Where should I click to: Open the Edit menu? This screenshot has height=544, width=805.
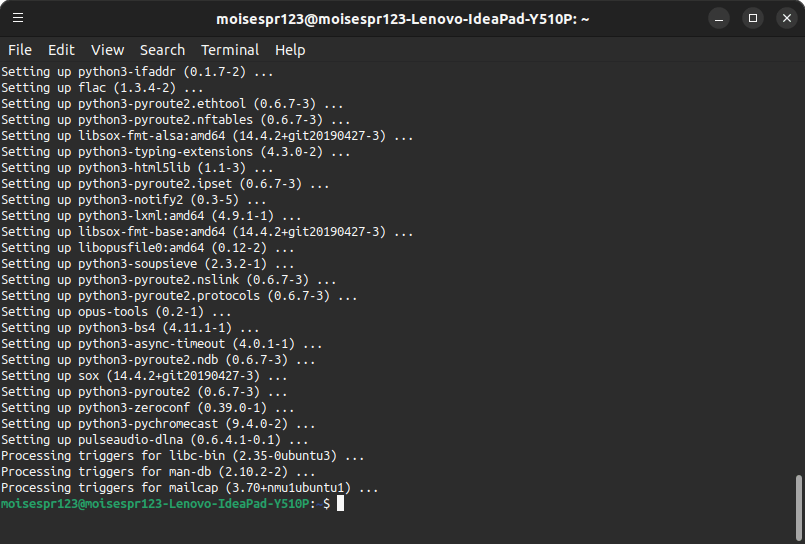tap(61, 50)
